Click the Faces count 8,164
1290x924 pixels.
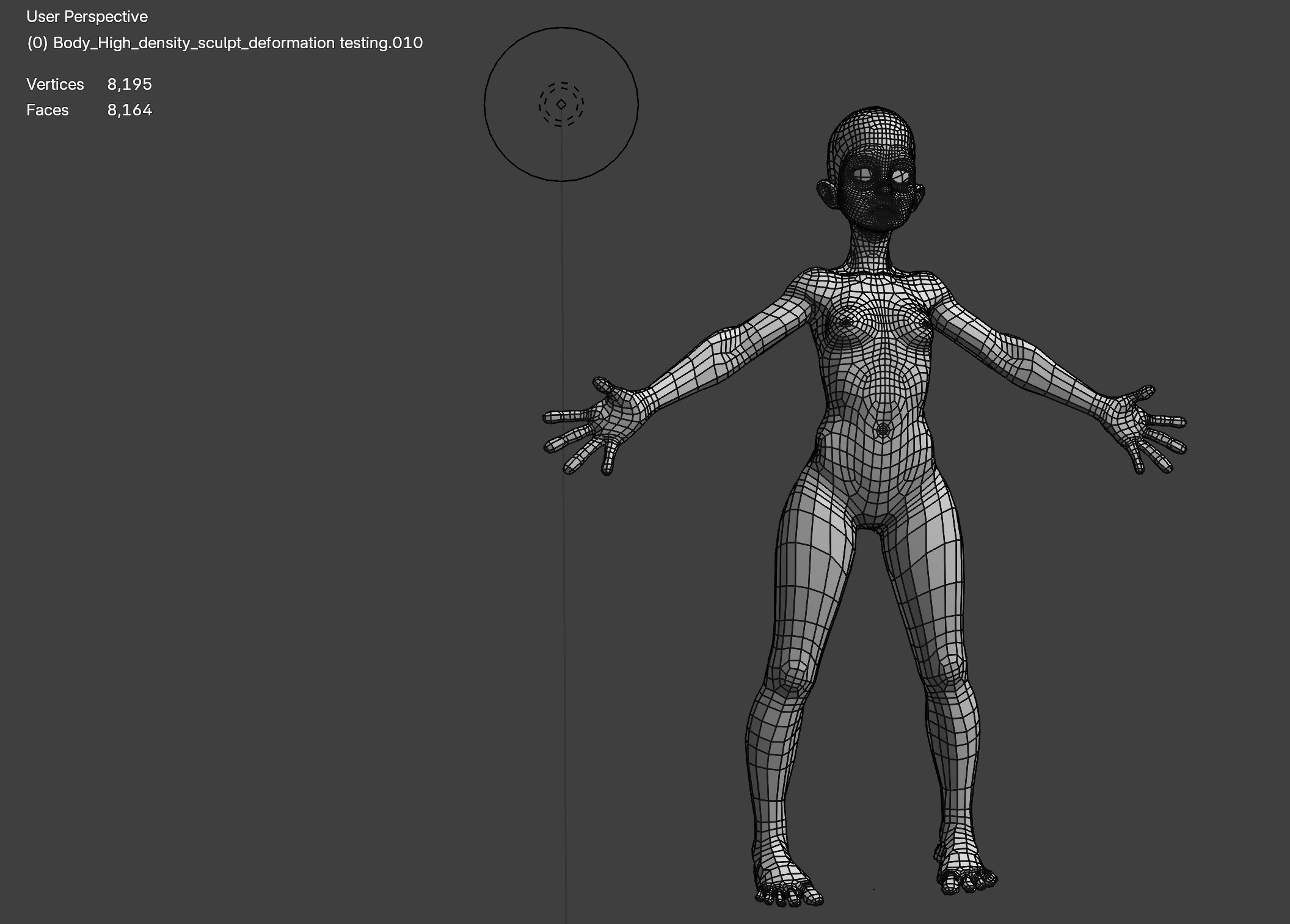129,110
